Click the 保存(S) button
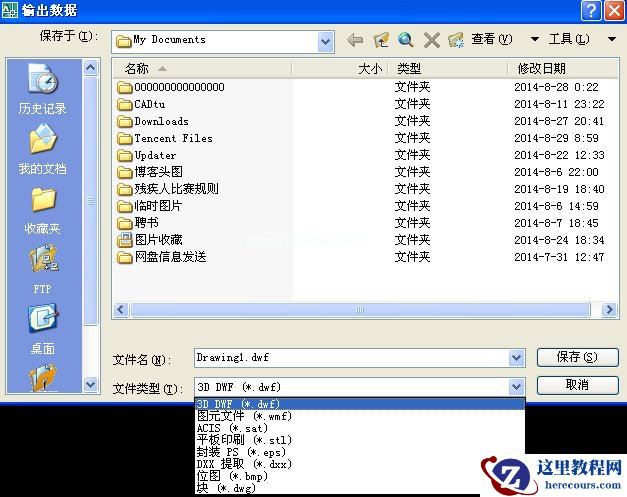This screenshot has height=497, width=627. [577, 357]
